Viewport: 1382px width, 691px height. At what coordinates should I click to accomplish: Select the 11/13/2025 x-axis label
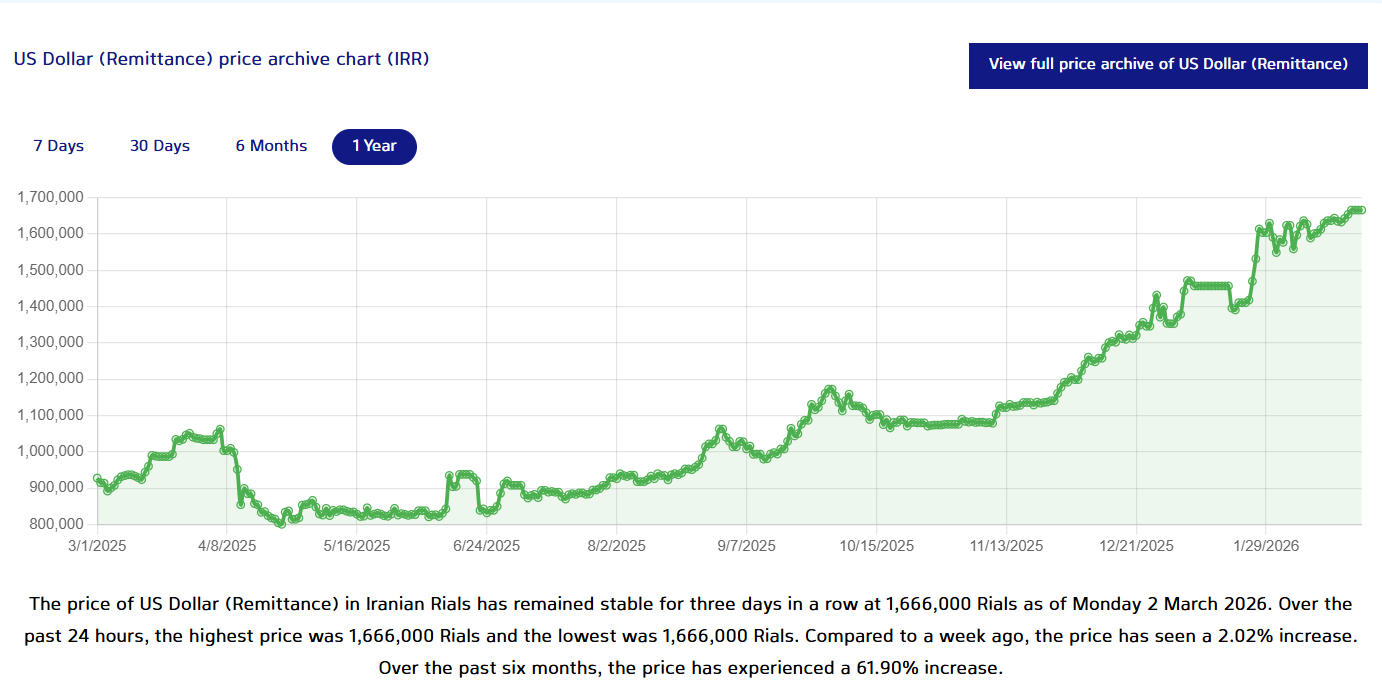coord(1007,546)
